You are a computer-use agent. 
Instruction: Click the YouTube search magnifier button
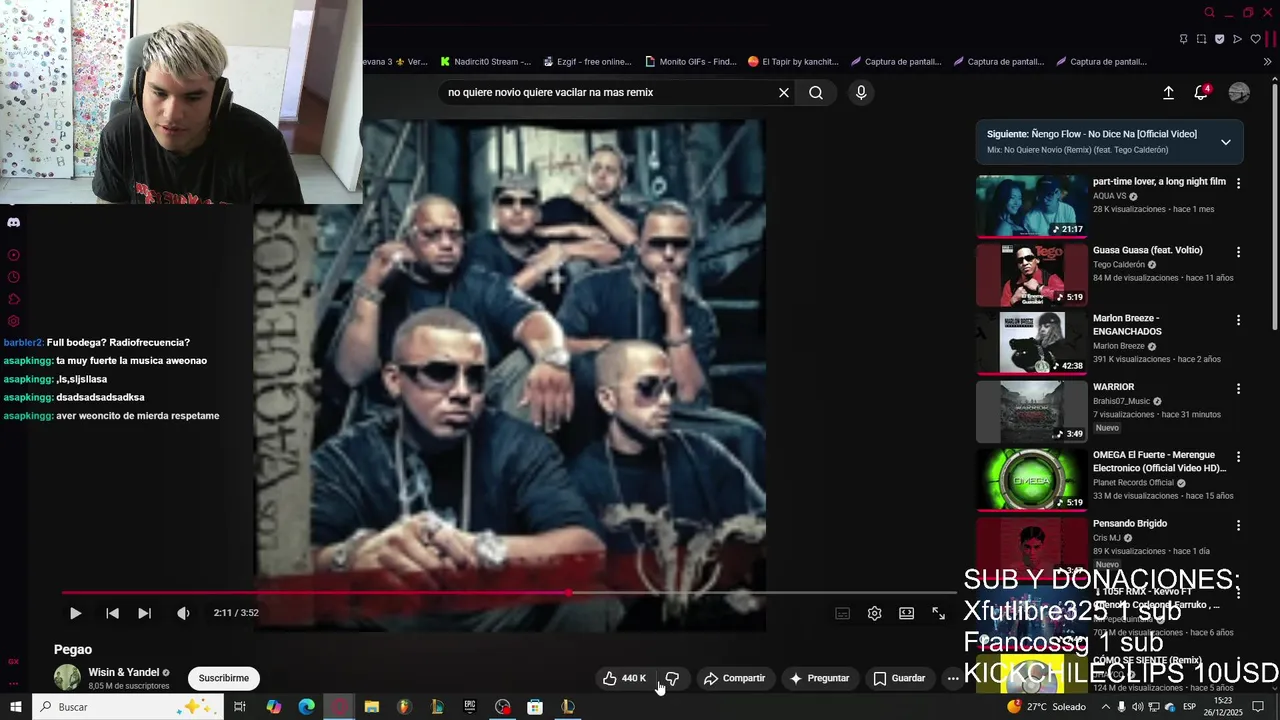[x=816, y=92]
